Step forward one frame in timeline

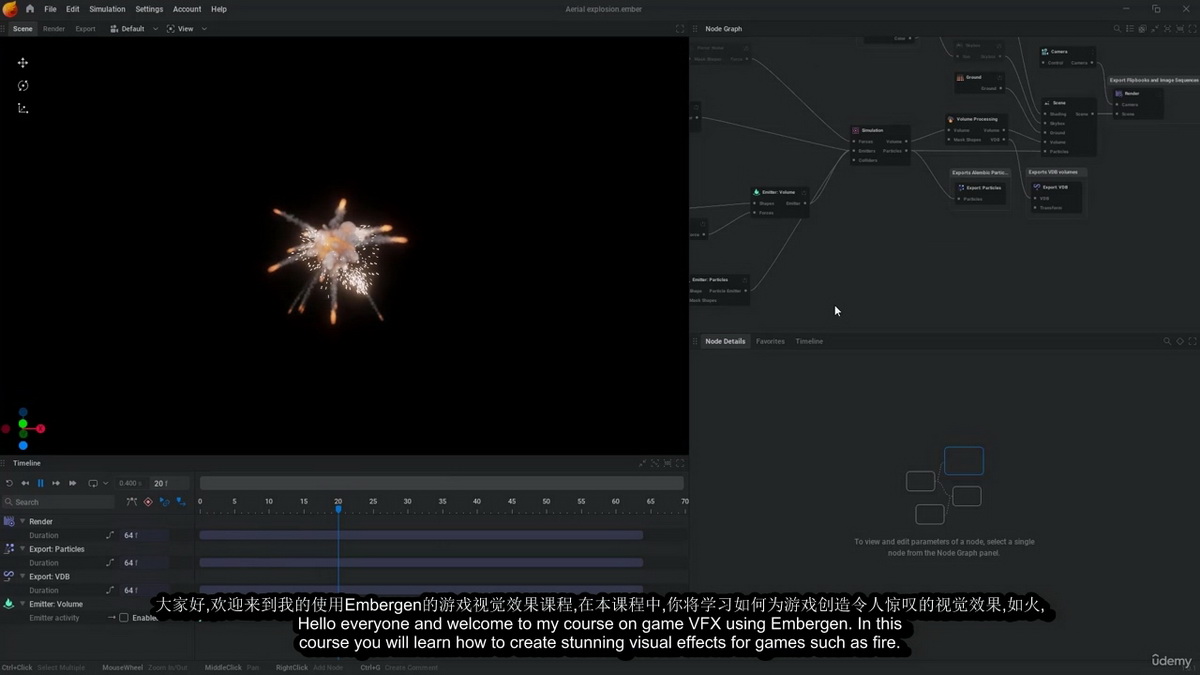(x=56, y=483)
